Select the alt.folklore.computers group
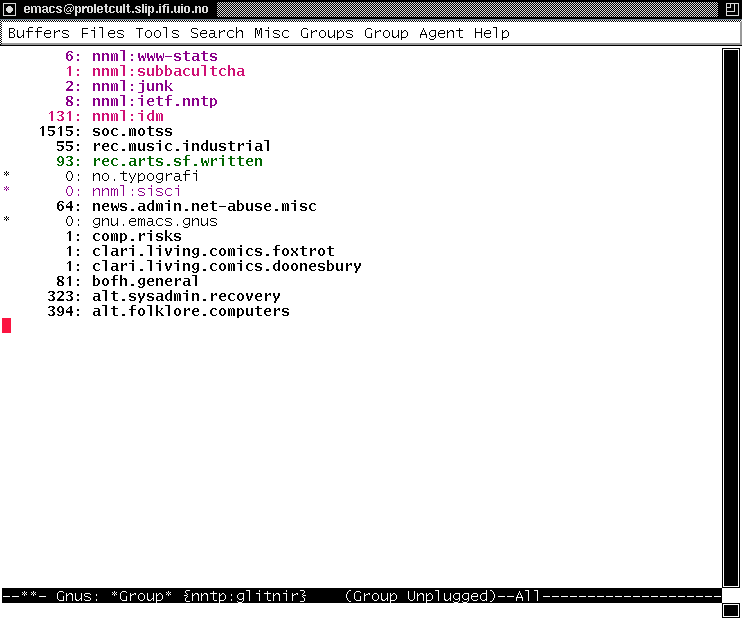 click(x=191, y=311)
